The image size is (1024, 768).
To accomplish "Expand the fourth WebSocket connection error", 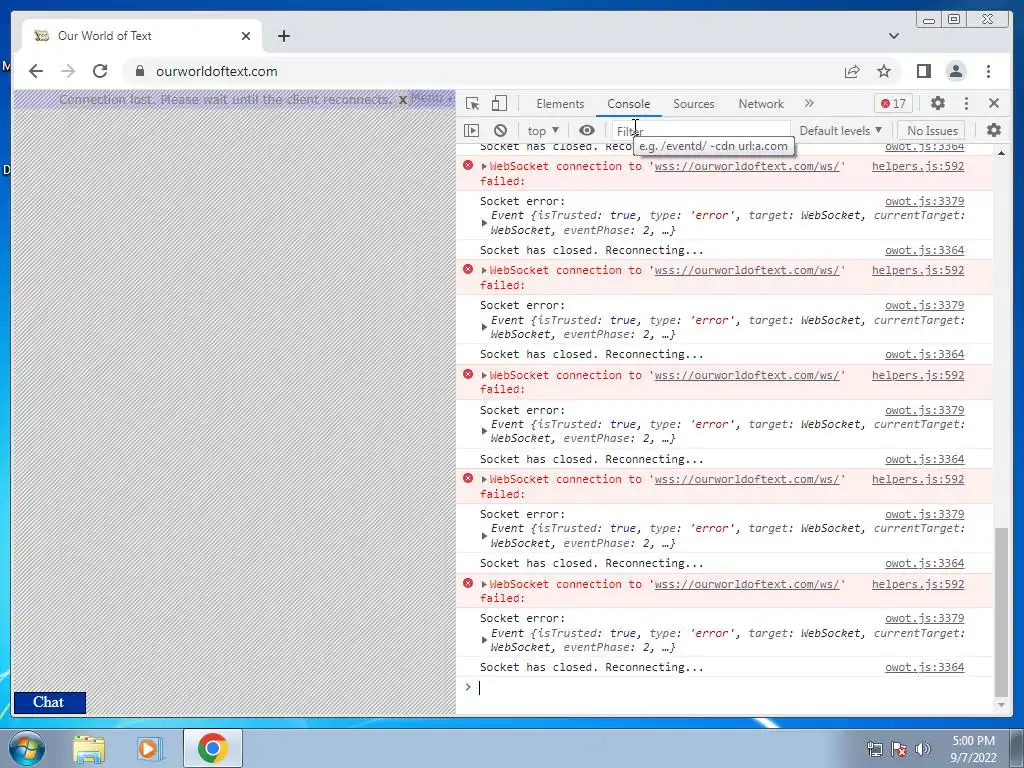I will (x=484, y=479).
